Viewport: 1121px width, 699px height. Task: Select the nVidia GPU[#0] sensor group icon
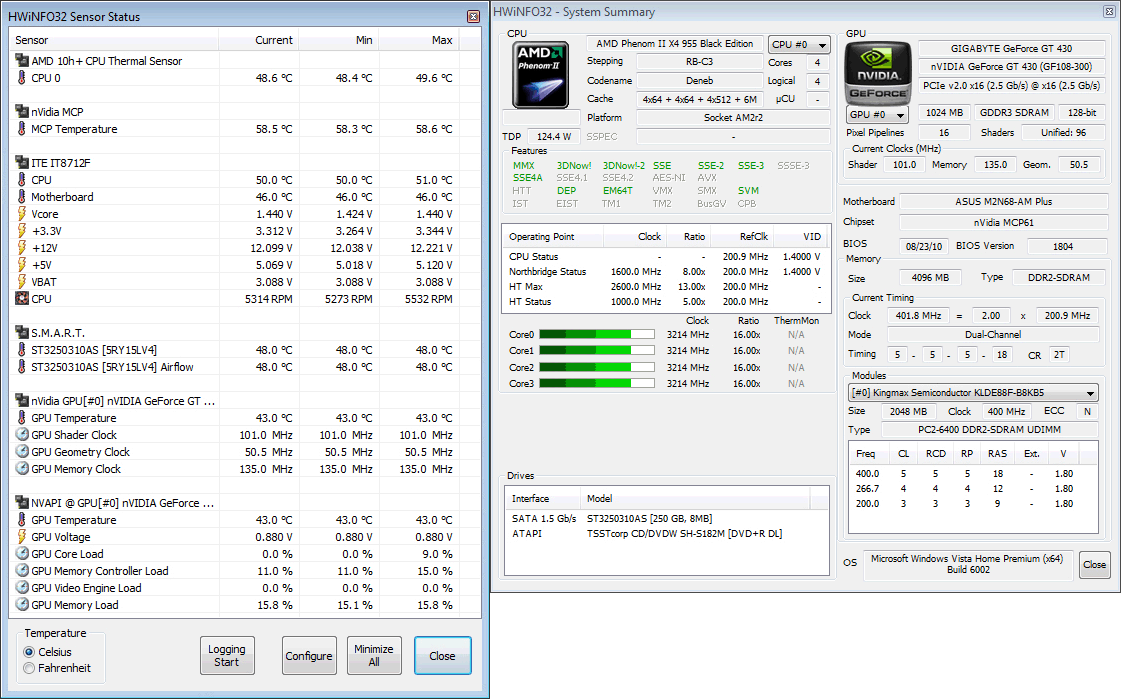click(x=22, y=401)
